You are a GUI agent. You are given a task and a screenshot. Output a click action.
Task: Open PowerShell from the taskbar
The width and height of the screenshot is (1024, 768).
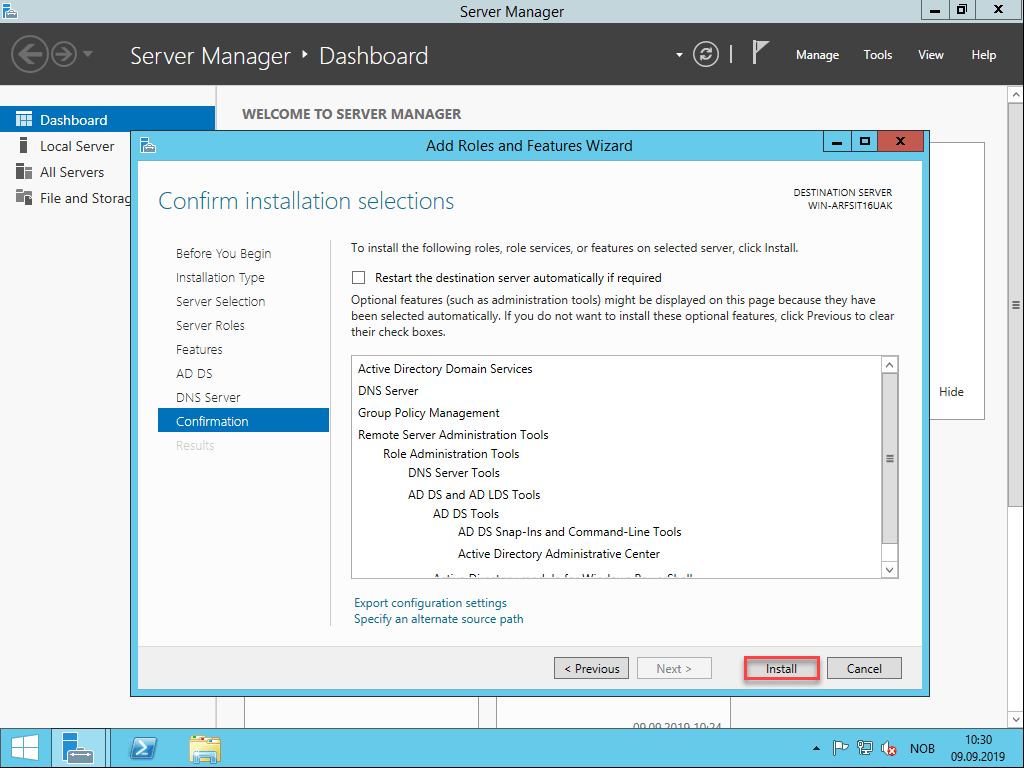[x=143, y=748]
